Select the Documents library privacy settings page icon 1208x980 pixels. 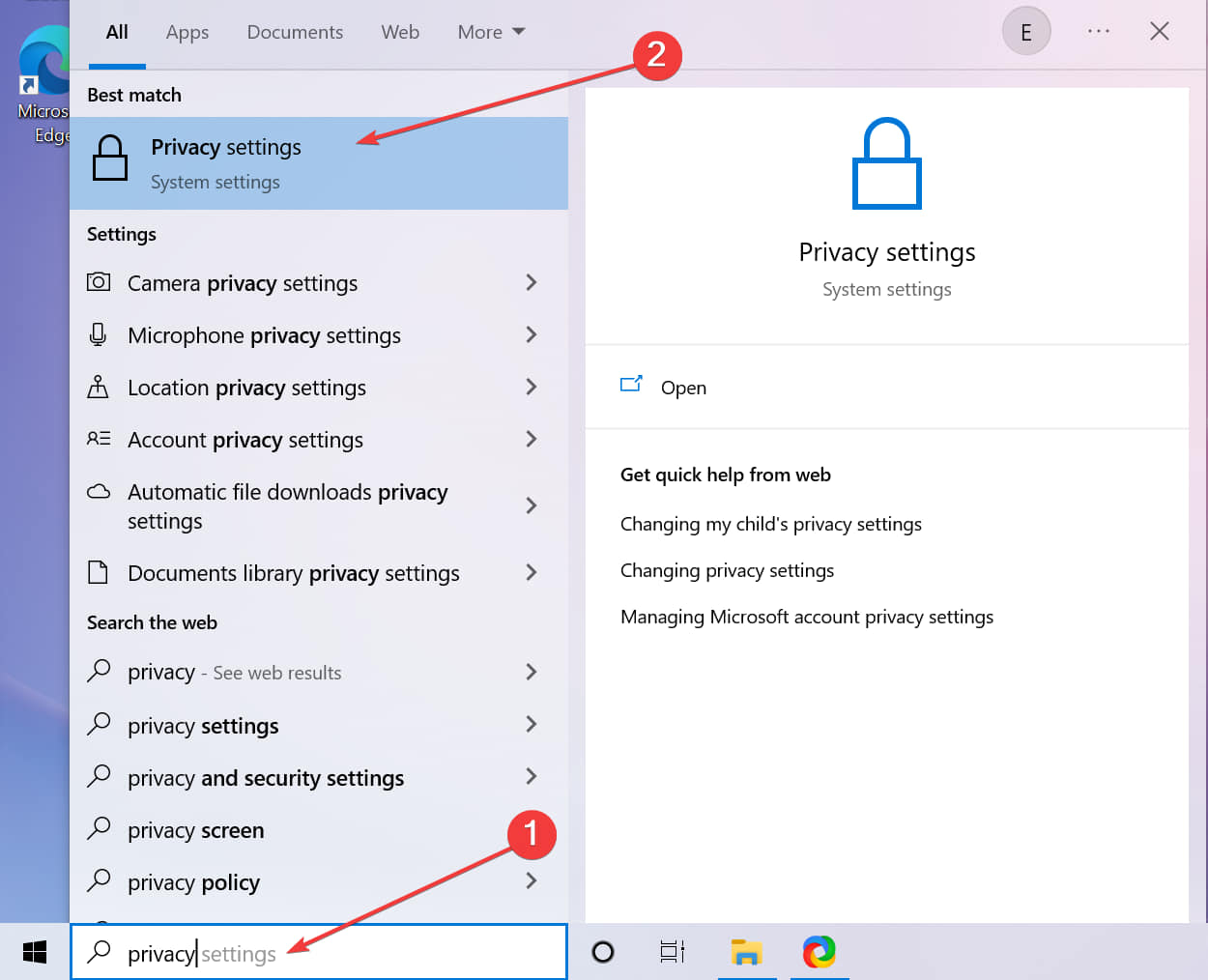99,572
